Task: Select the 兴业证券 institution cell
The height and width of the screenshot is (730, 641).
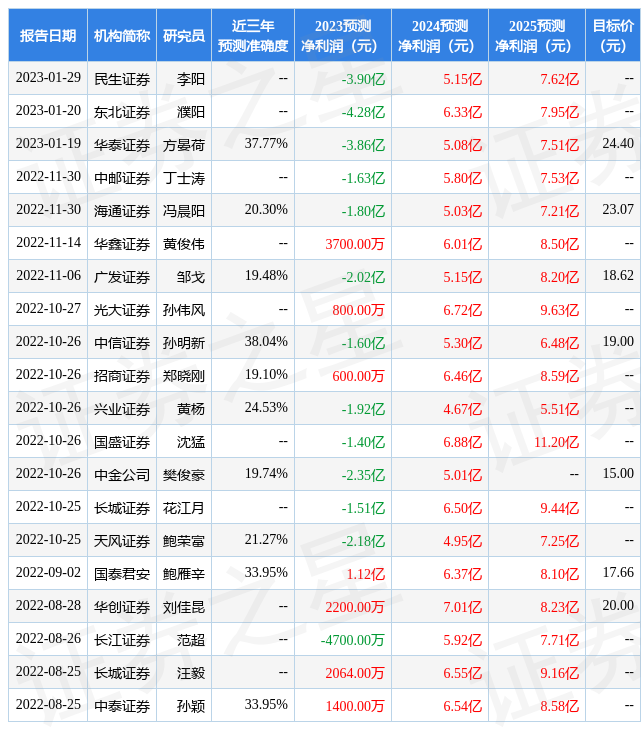Action: (122, 409)
